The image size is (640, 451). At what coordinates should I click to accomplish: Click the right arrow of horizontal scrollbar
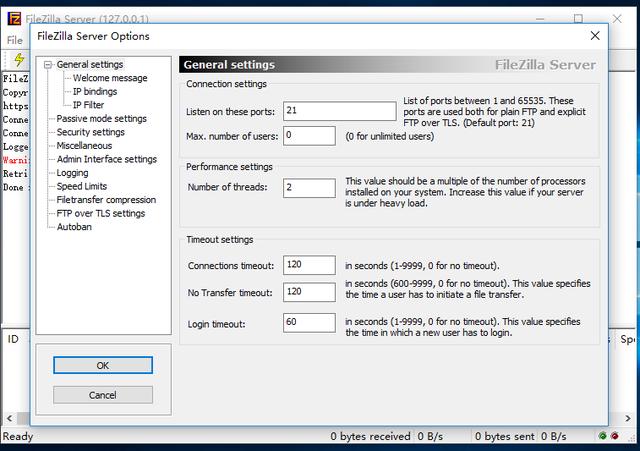[x=628, y=418]
